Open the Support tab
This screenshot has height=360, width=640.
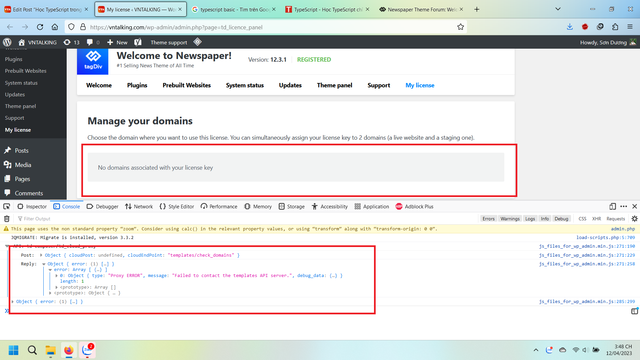point(379,85)
